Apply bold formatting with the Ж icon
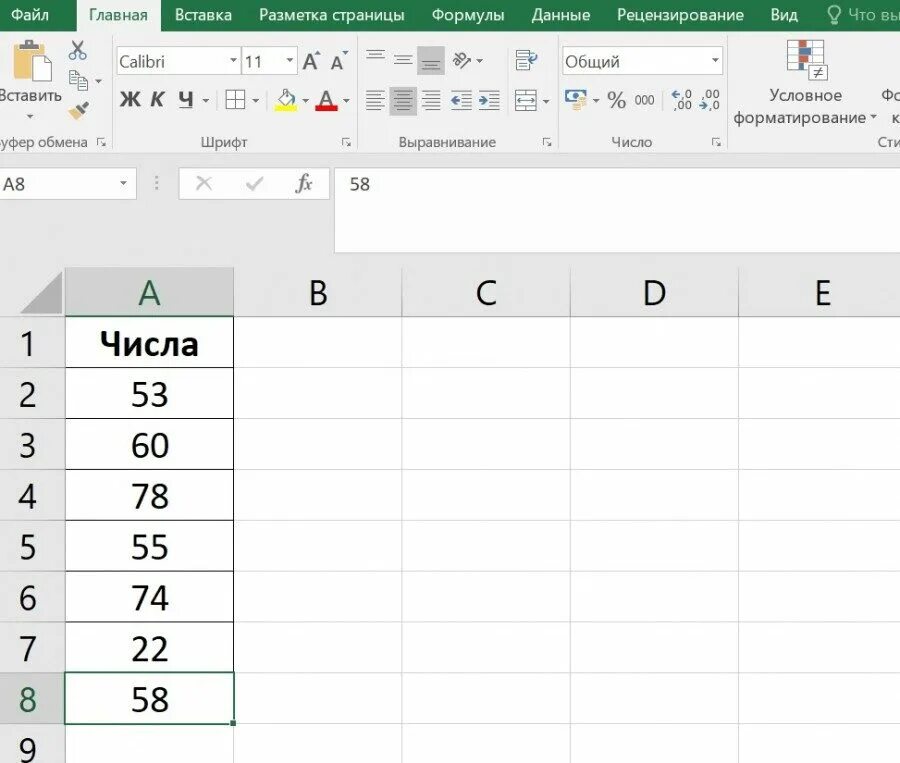Screen dimensions: 900x763 tap(128, 100)
